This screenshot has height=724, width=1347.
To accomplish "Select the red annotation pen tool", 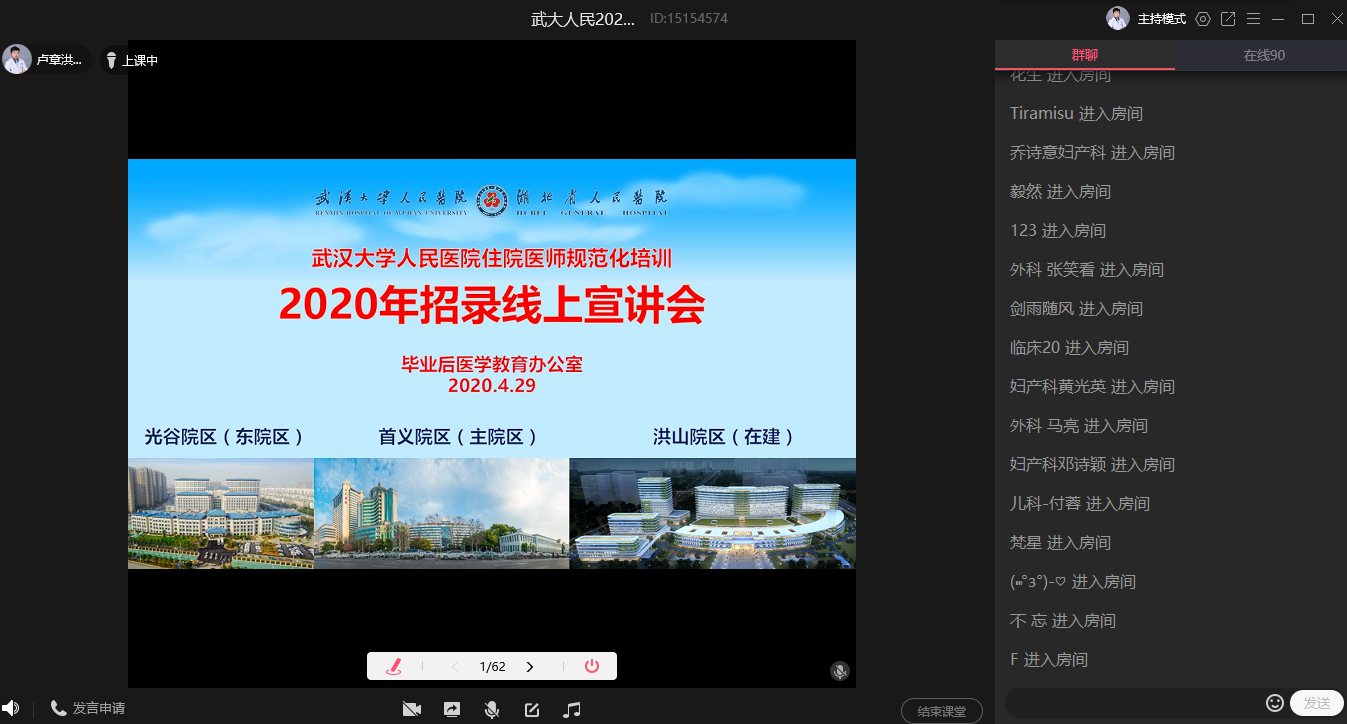I will pyautogui.click(x=394, y=666).
